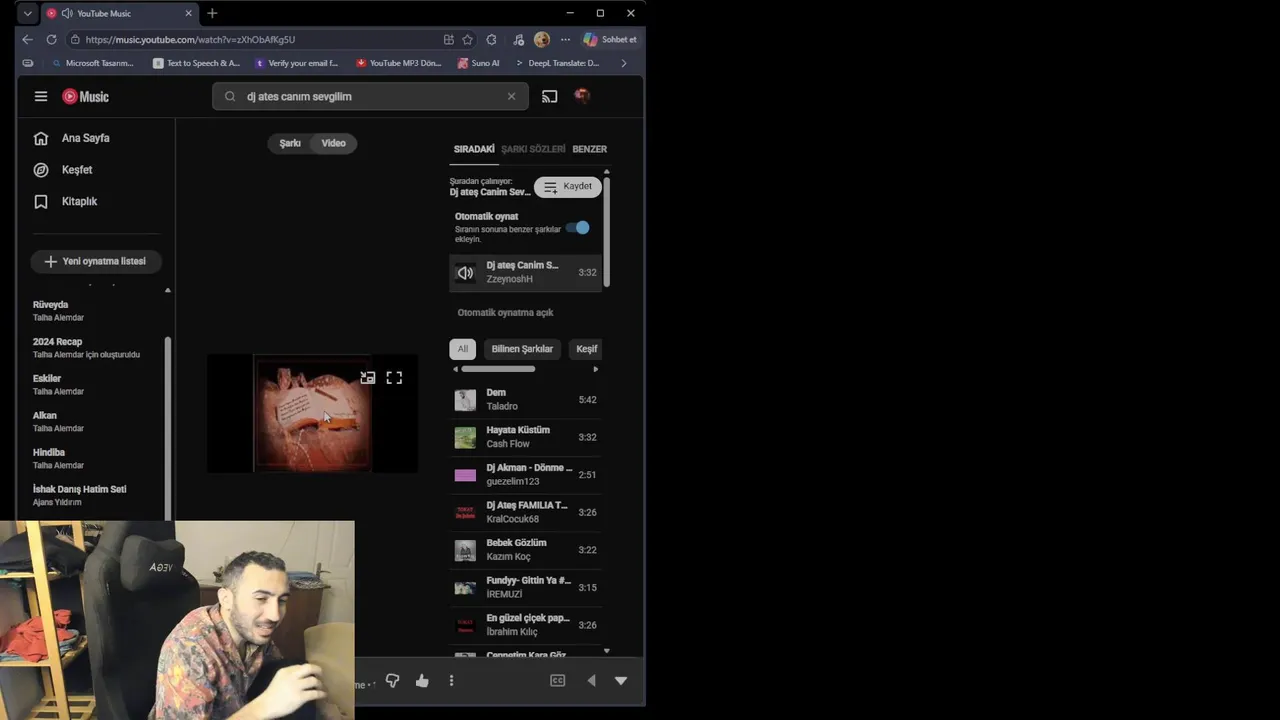Select the SIRADAKİ tab
The height and width of the screenshot is (720, 1280).
[474, 149]
